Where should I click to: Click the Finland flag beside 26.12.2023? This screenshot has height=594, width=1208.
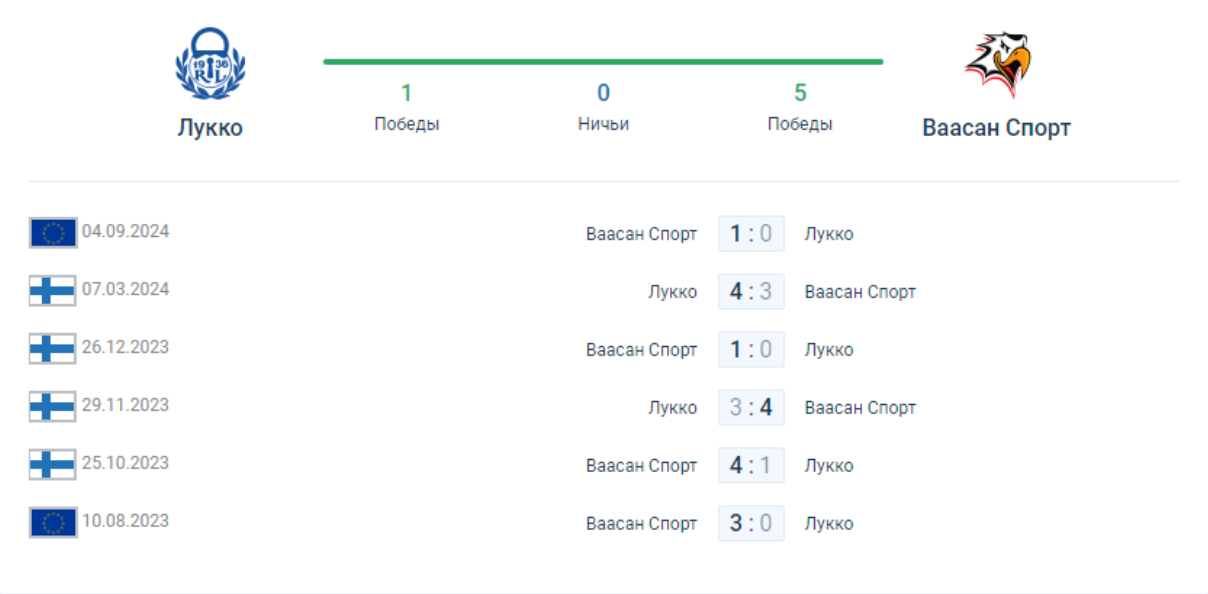coord(53,349)
